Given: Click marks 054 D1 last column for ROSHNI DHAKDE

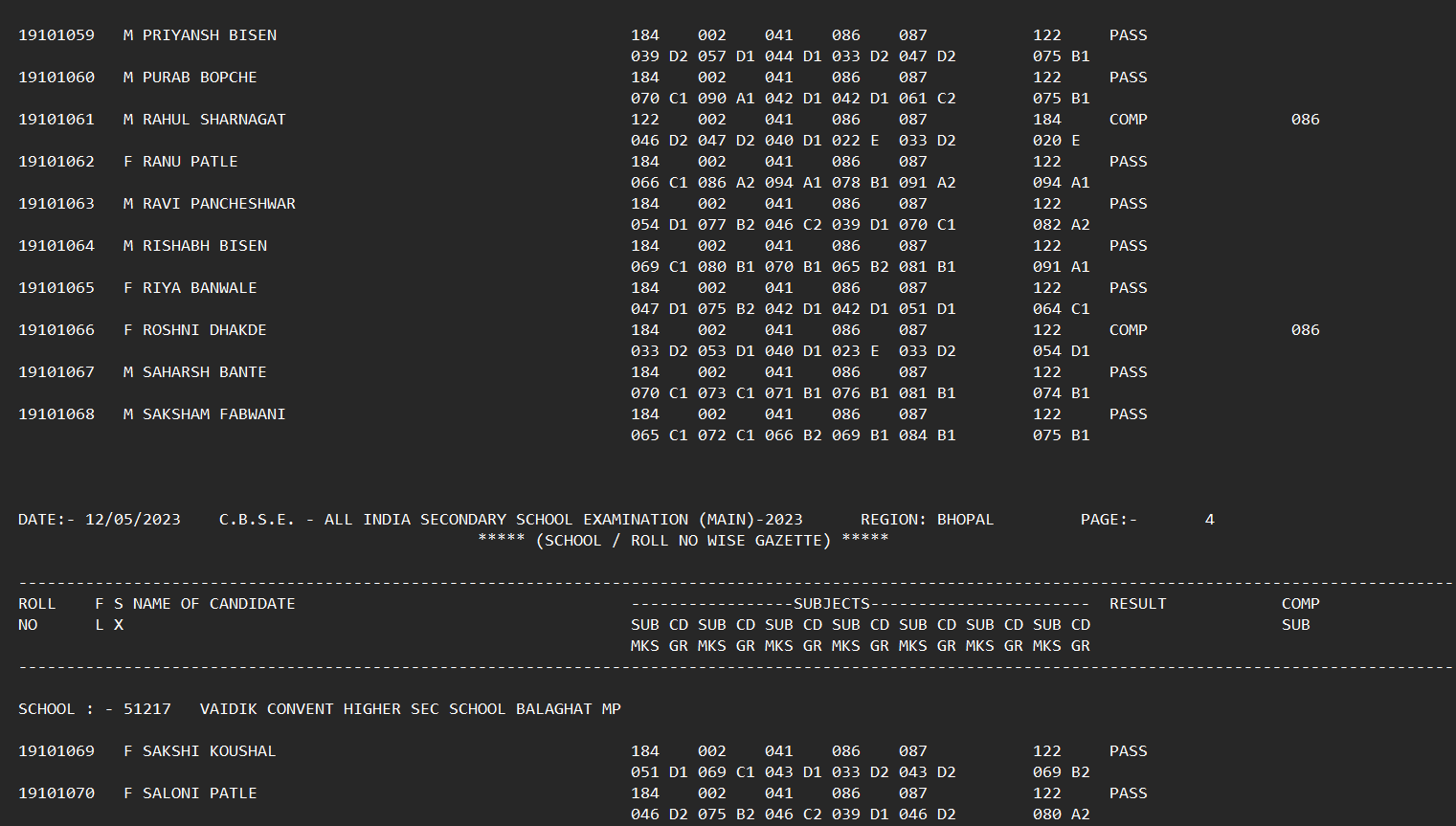Looking at the screenshot, I should point(1062,351).
